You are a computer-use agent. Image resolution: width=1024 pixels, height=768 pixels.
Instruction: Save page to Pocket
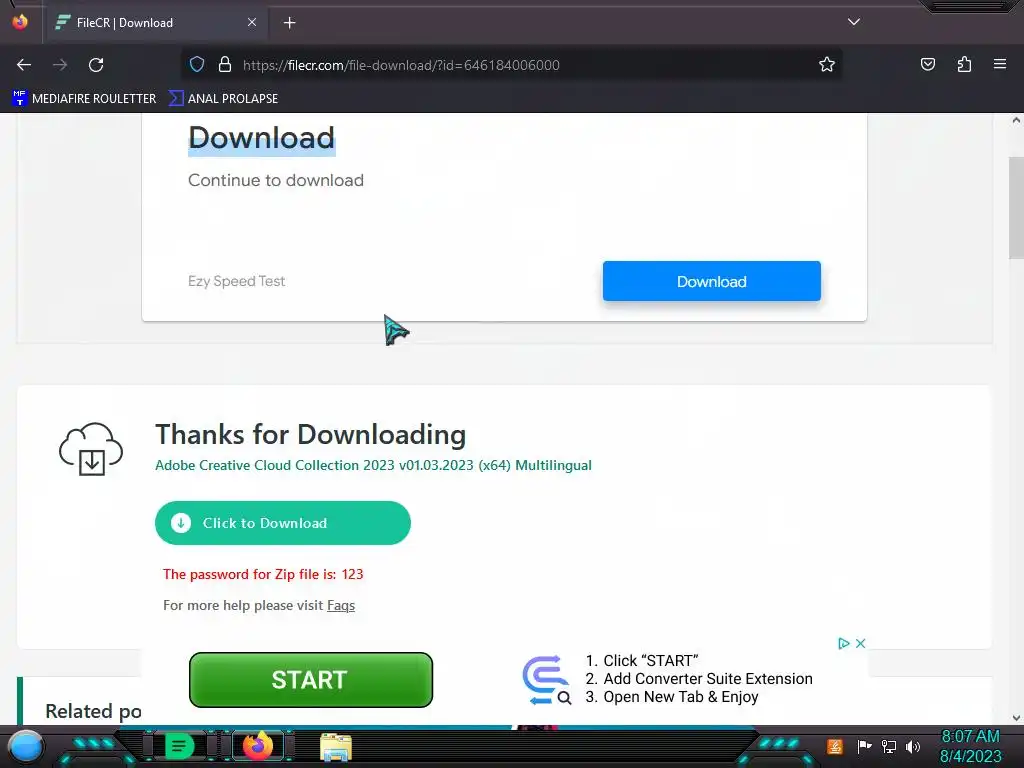click(x=928, y=64)
